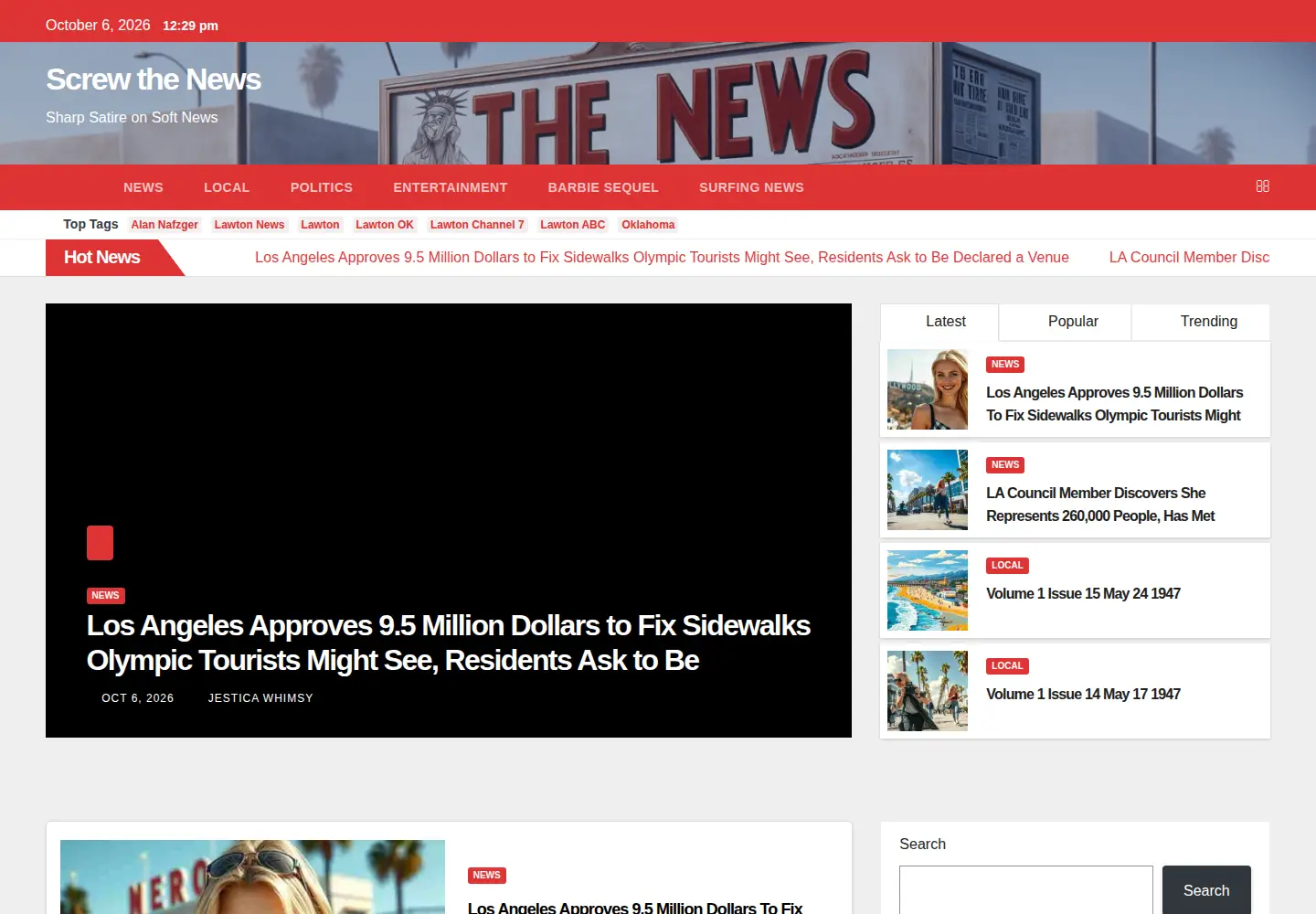The height and width of the screenshot is (914, 1316).
Task: Open the Lawton Channel 7 tag
Action: click(477, 225)
